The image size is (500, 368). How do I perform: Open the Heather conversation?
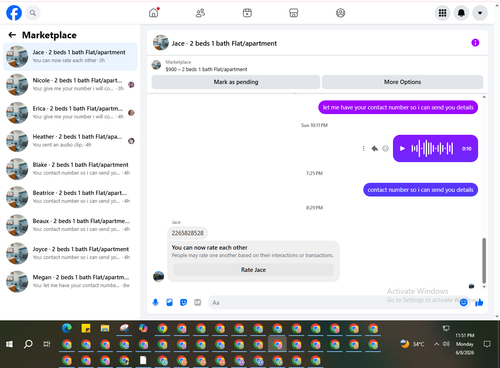70,141
